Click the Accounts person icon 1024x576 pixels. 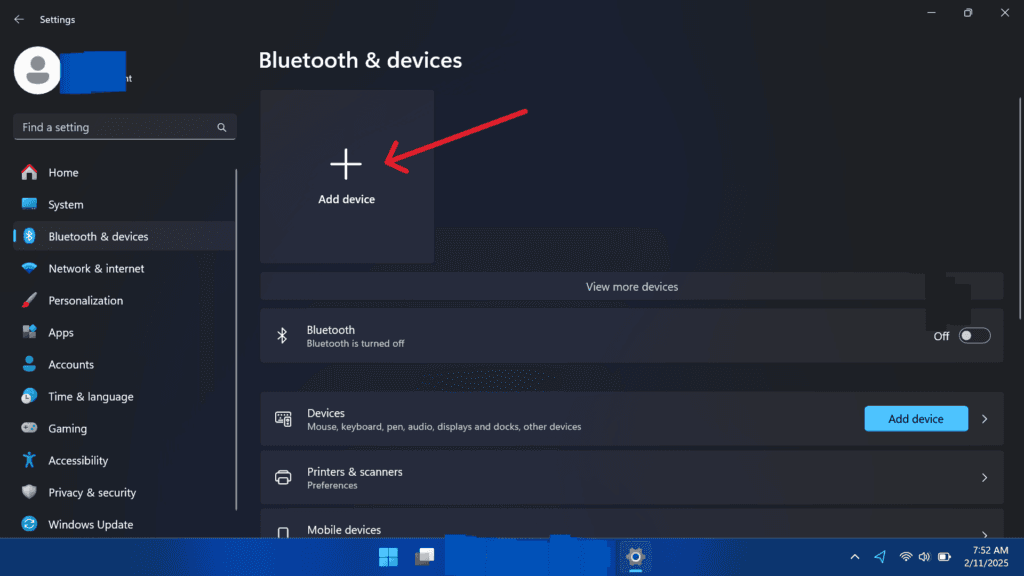point(29,364)
